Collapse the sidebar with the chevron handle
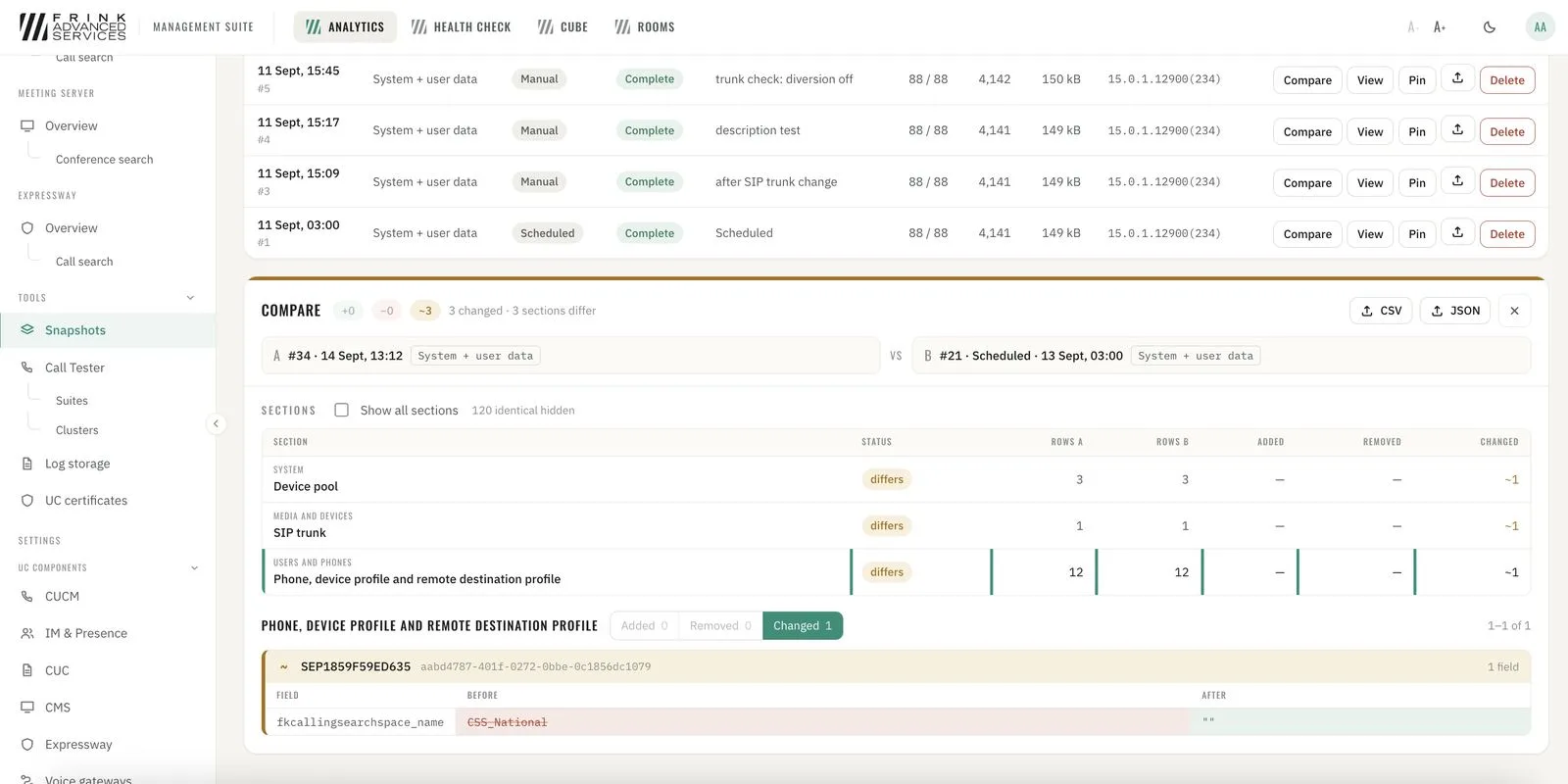Screen dimensions: 1568x784 [216, 424]
